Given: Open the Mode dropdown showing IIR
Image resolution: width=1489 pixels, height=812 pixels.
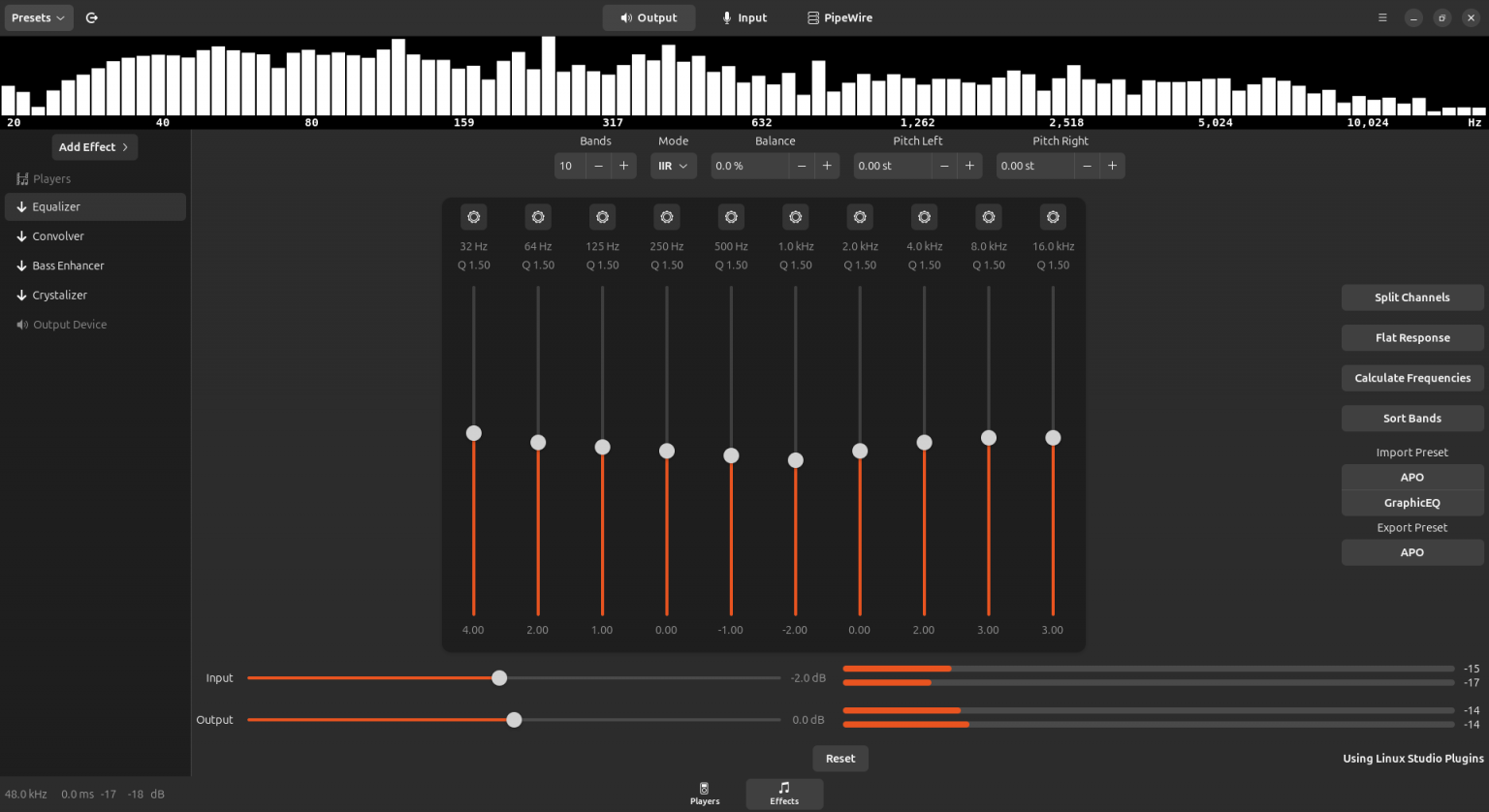Looking at the screenshot, I should 673,166.
